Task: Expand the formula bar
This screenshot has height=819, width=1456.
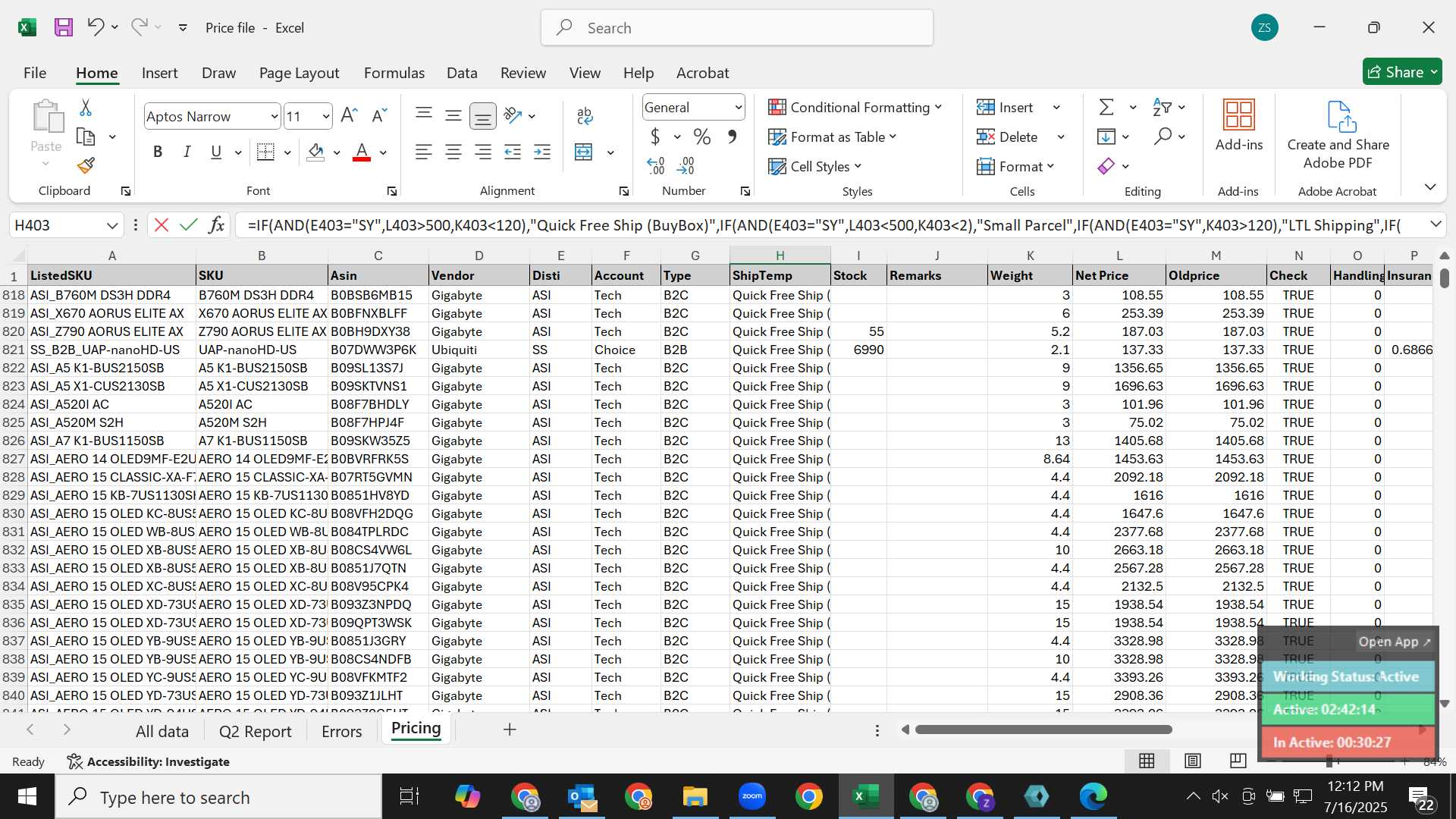Action: tap(1436, 224)
